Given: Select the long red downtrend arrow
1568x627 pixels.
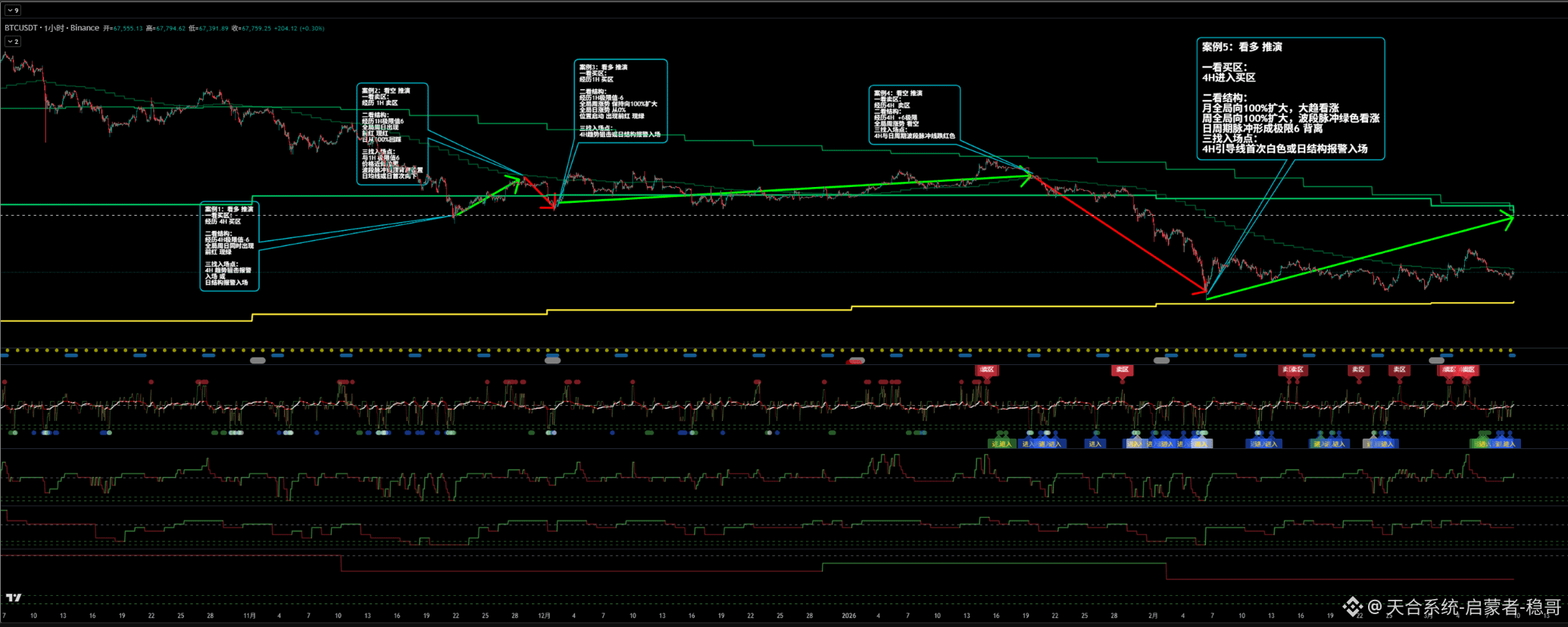Looking at the screenshot, I should click(x=1121, y=236).
